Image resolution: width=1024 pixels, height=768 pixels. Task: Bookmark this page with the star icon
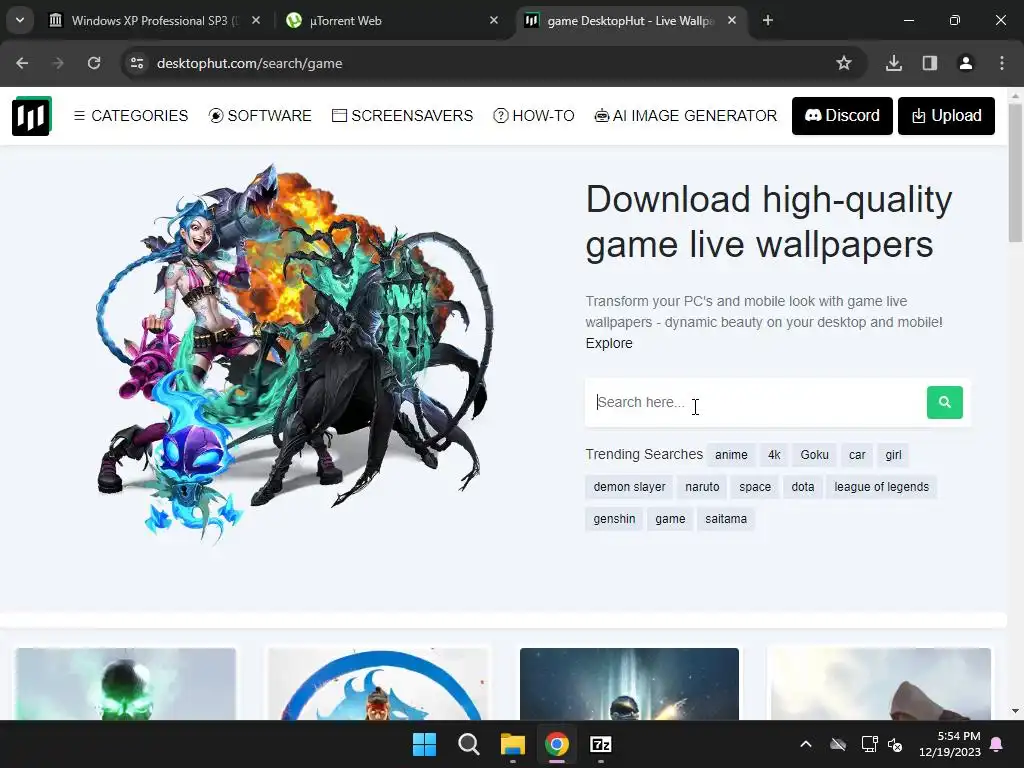[x=844, y=63]
